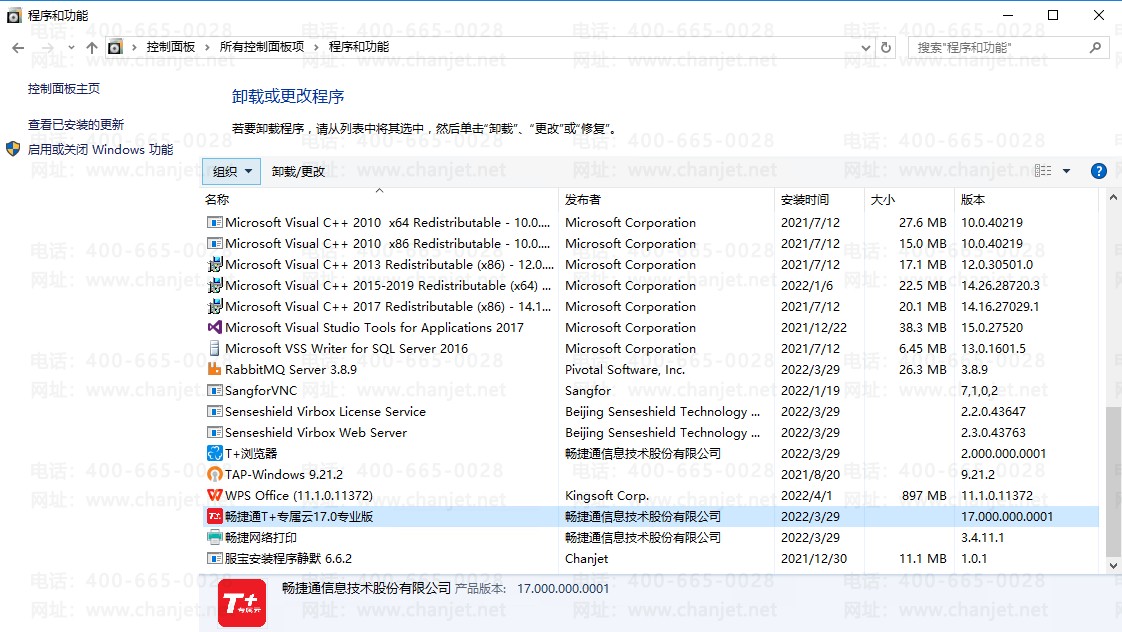Screen dimensions: 1122x632
Task: Click the Control Panel icon in address bar
Action: pyautogui.click(x=115, y=47)
